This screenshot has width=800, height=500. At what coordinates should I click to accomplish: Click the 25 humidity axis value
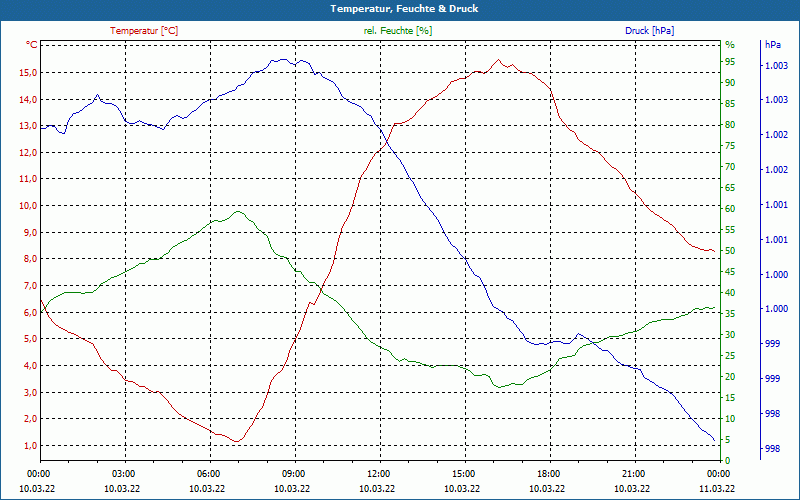[x=730, y=356]
